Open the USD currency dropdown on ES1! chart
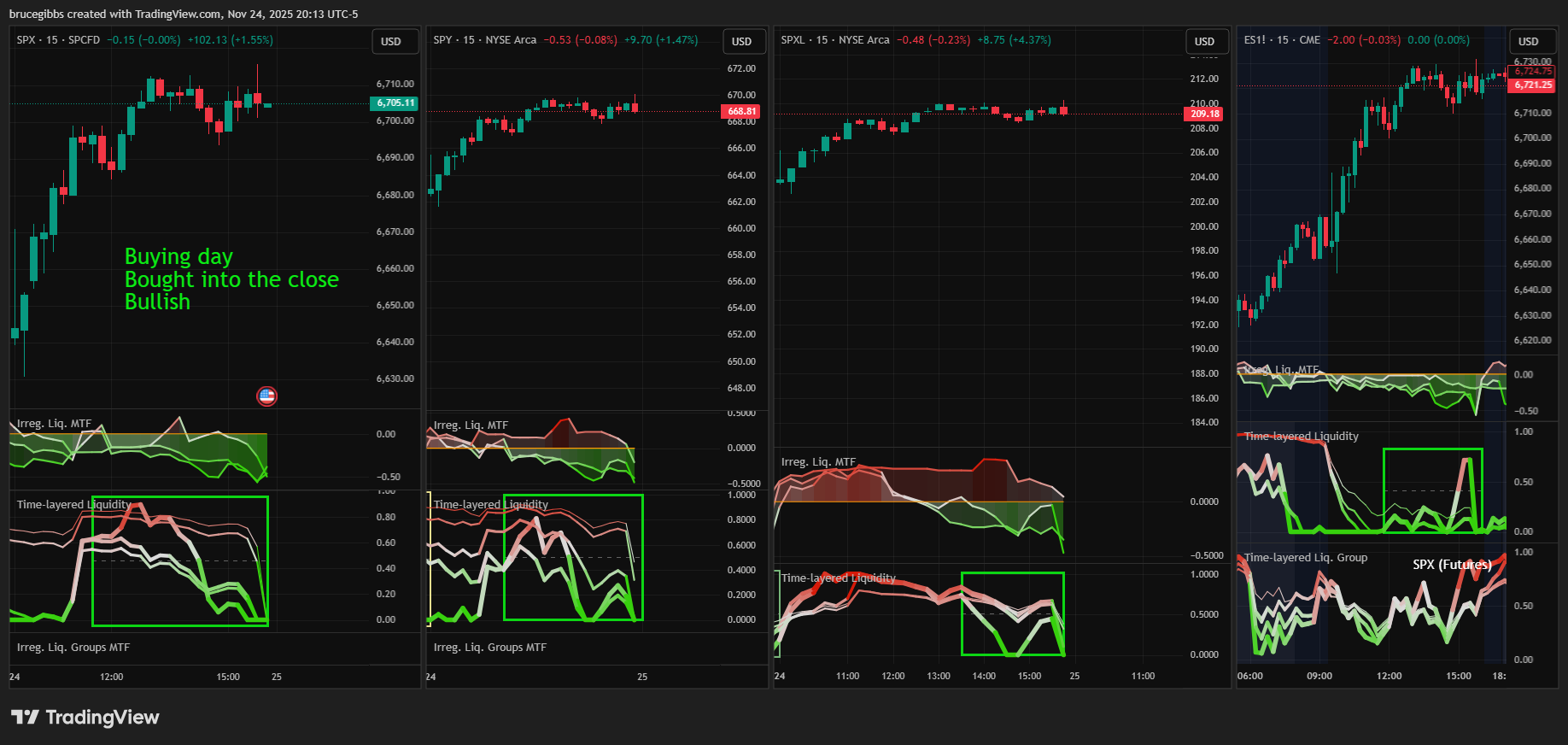 [1528, 41]
